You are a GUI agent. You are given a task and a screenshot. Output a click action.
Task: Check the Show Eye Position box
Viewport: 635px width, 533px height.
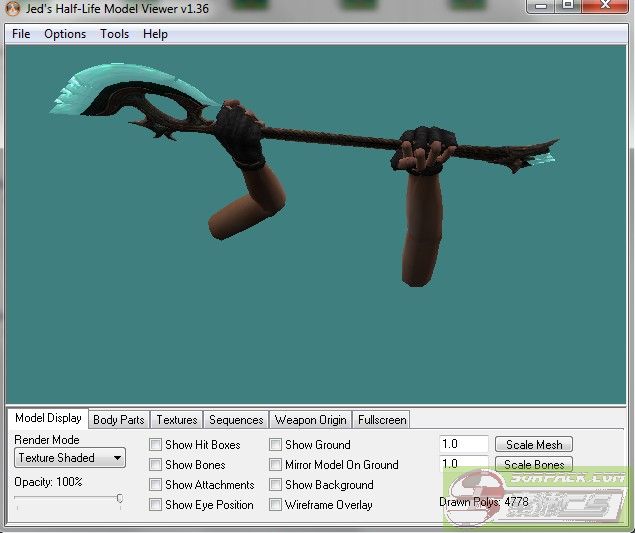coord(156,505)
